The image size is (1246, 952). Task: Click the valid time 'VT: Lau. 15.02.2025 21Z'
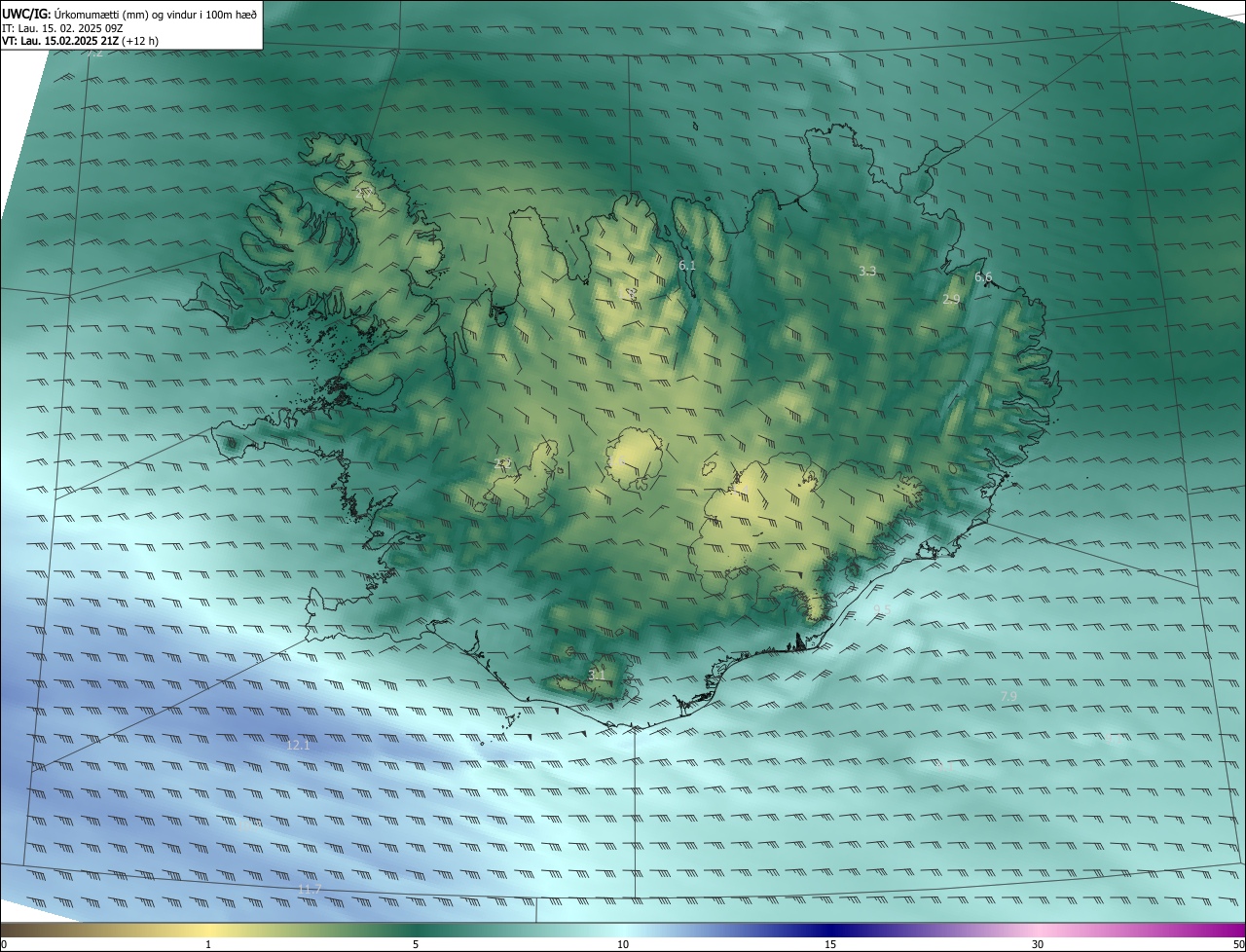60,41
